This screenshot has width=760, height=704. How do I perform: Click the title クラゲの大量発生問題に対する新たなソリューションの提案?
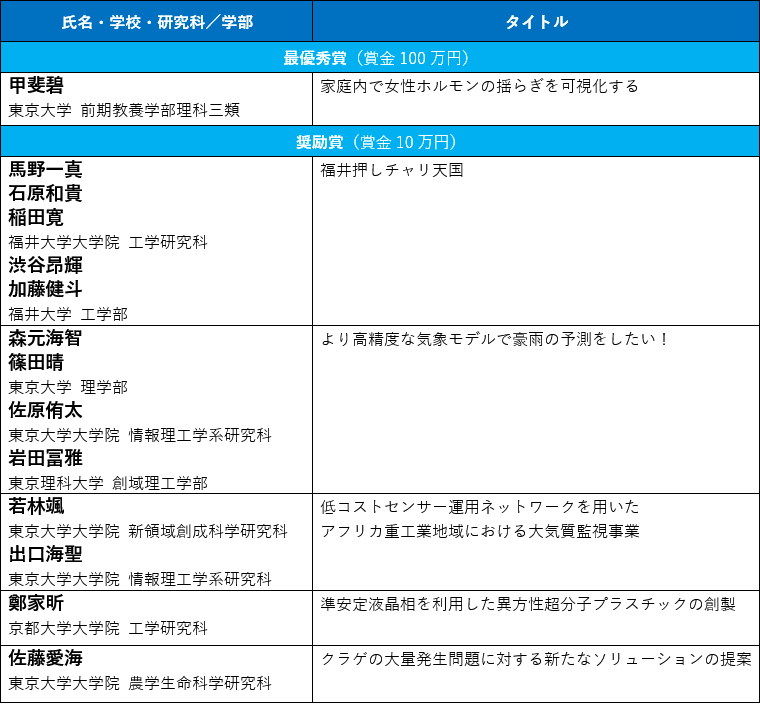pyautogui.click(x=535, y=659)
